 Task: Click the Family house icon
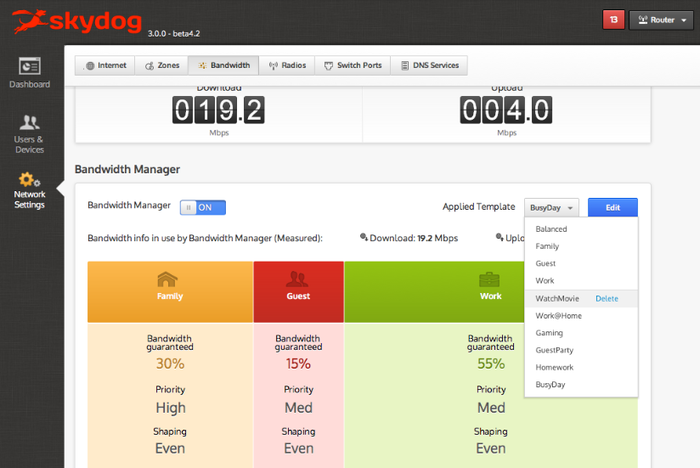(x=167, y=279)
